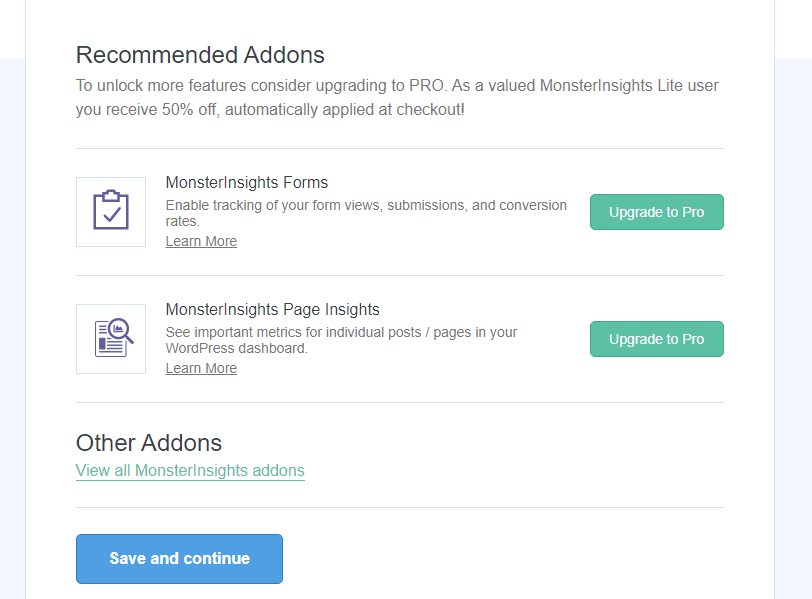Screen dimensions: 812x599
Task: Open Learn More under MonsterInsights Forms
Action: coord(201,241)
